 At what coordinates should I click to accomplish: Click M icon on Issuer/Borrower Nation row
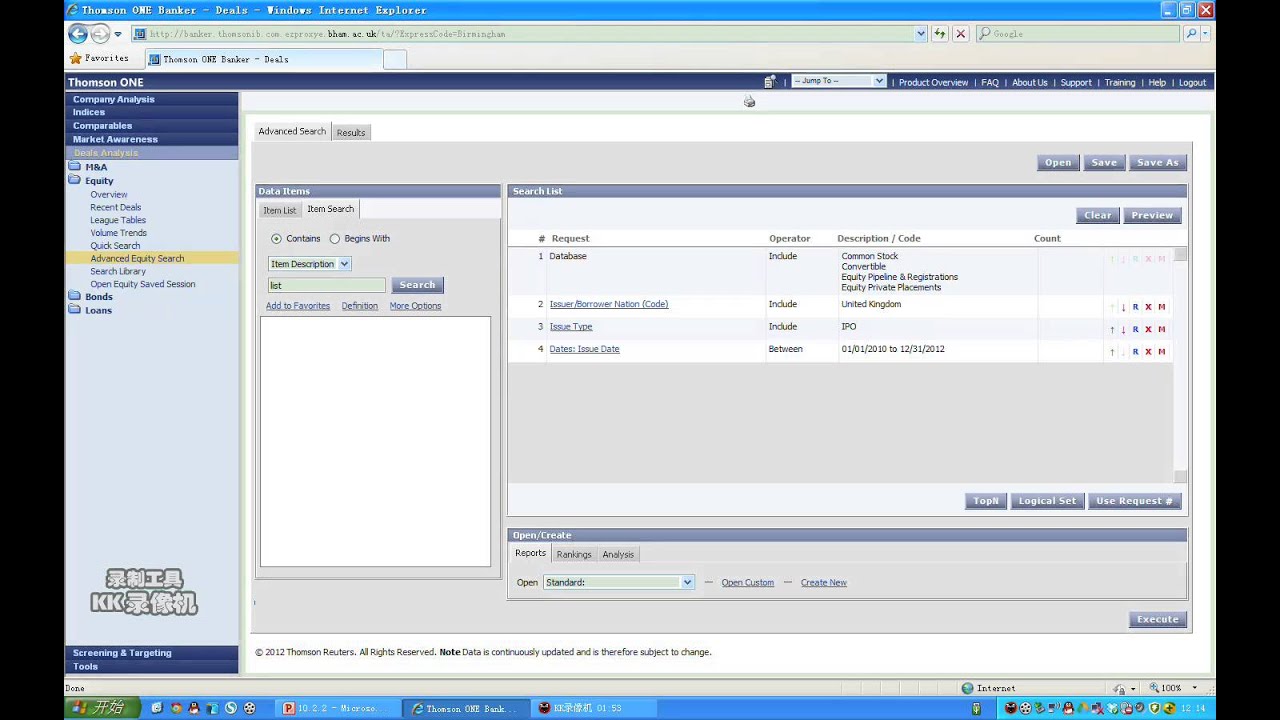pos(1161,307)
